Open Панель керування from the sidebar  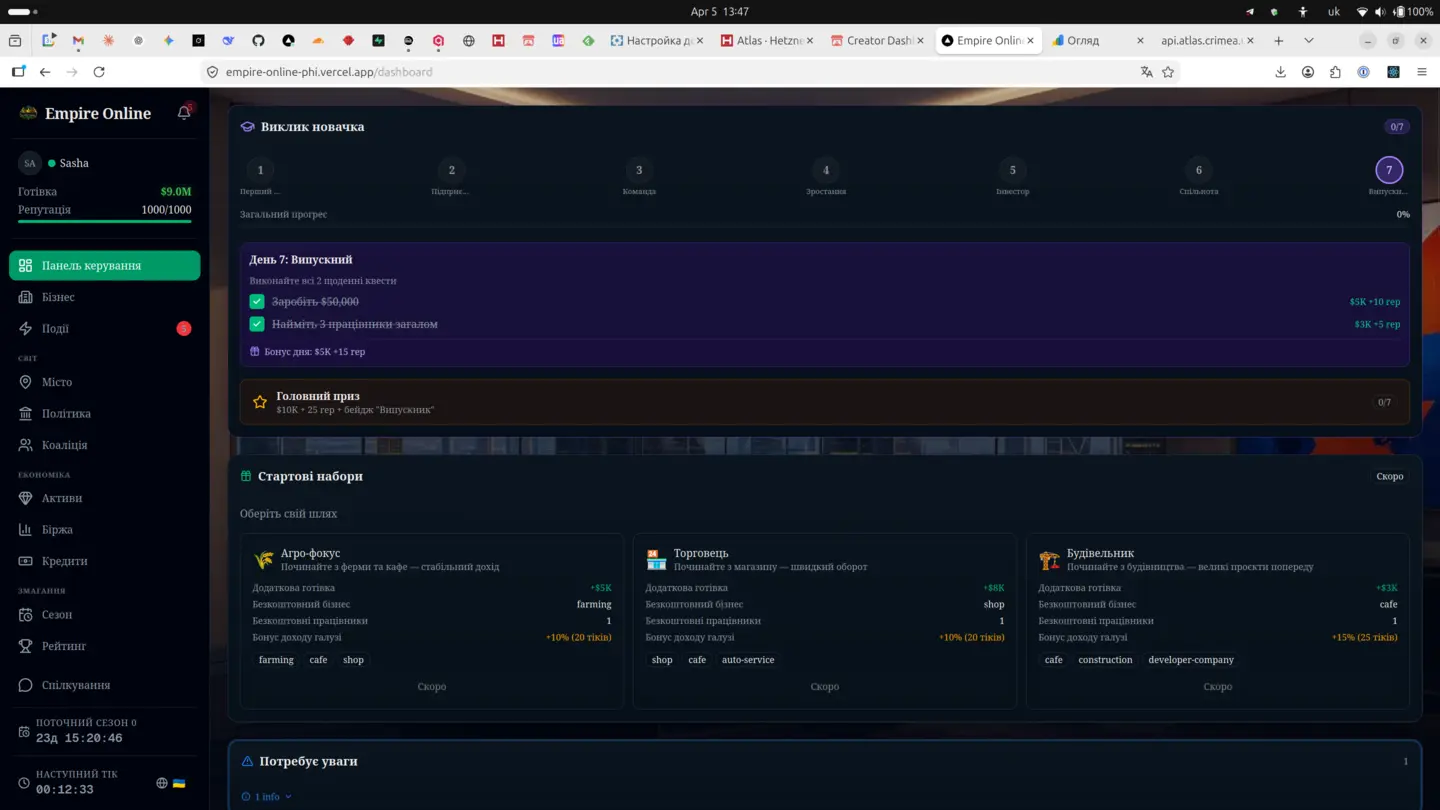pos(104,265)
